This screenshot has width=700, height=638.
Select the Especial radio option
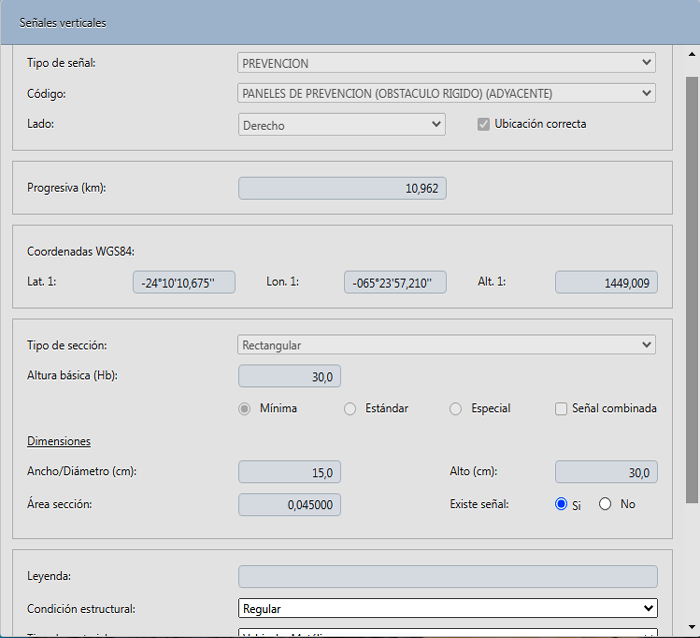click(456, 409)
